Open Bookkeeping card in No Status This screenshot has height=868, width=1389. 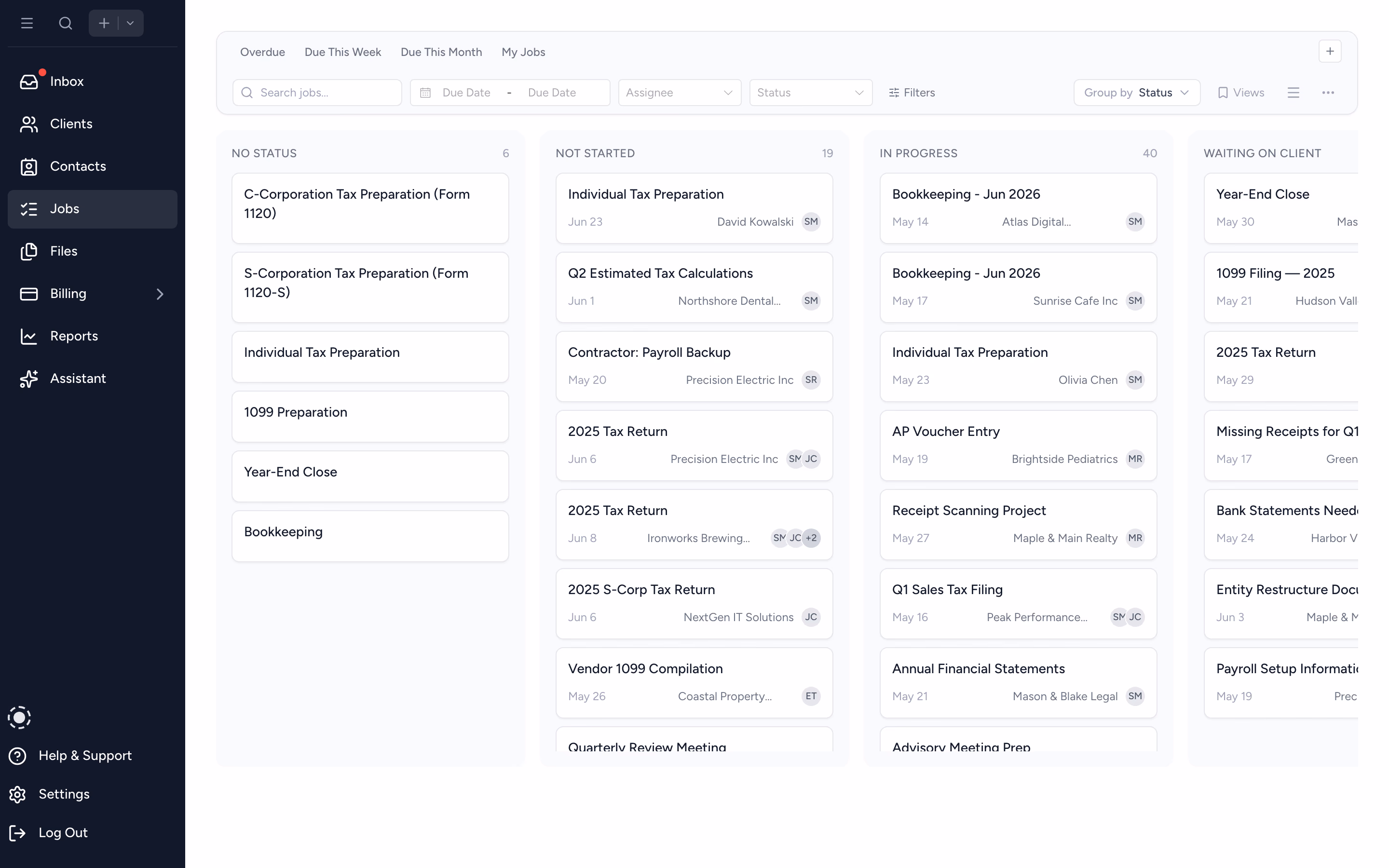pos(370,536)
